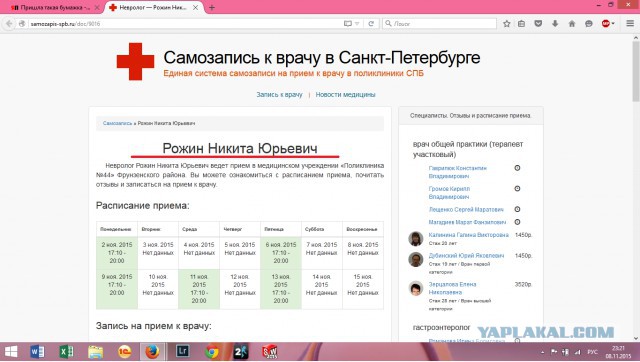Select the 'Невролог — Рожин Ник...' tab
The height and width of the screenshot is (362, 640).
153,7
